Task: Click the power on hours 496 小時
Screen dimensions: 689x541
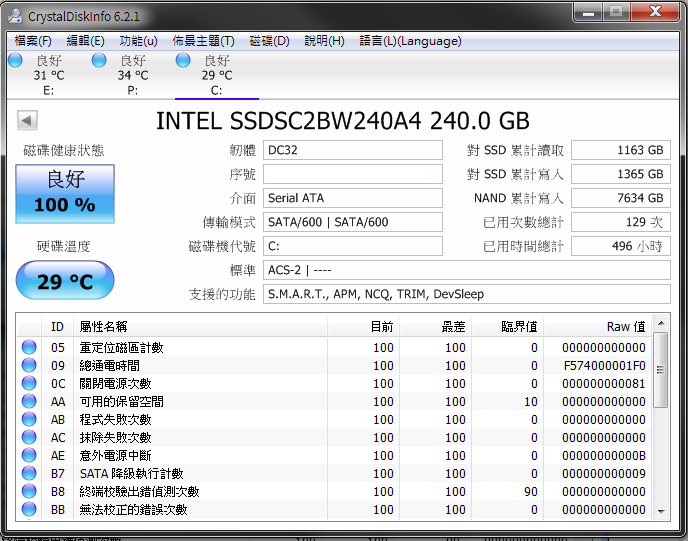Action: click(620, 246)
